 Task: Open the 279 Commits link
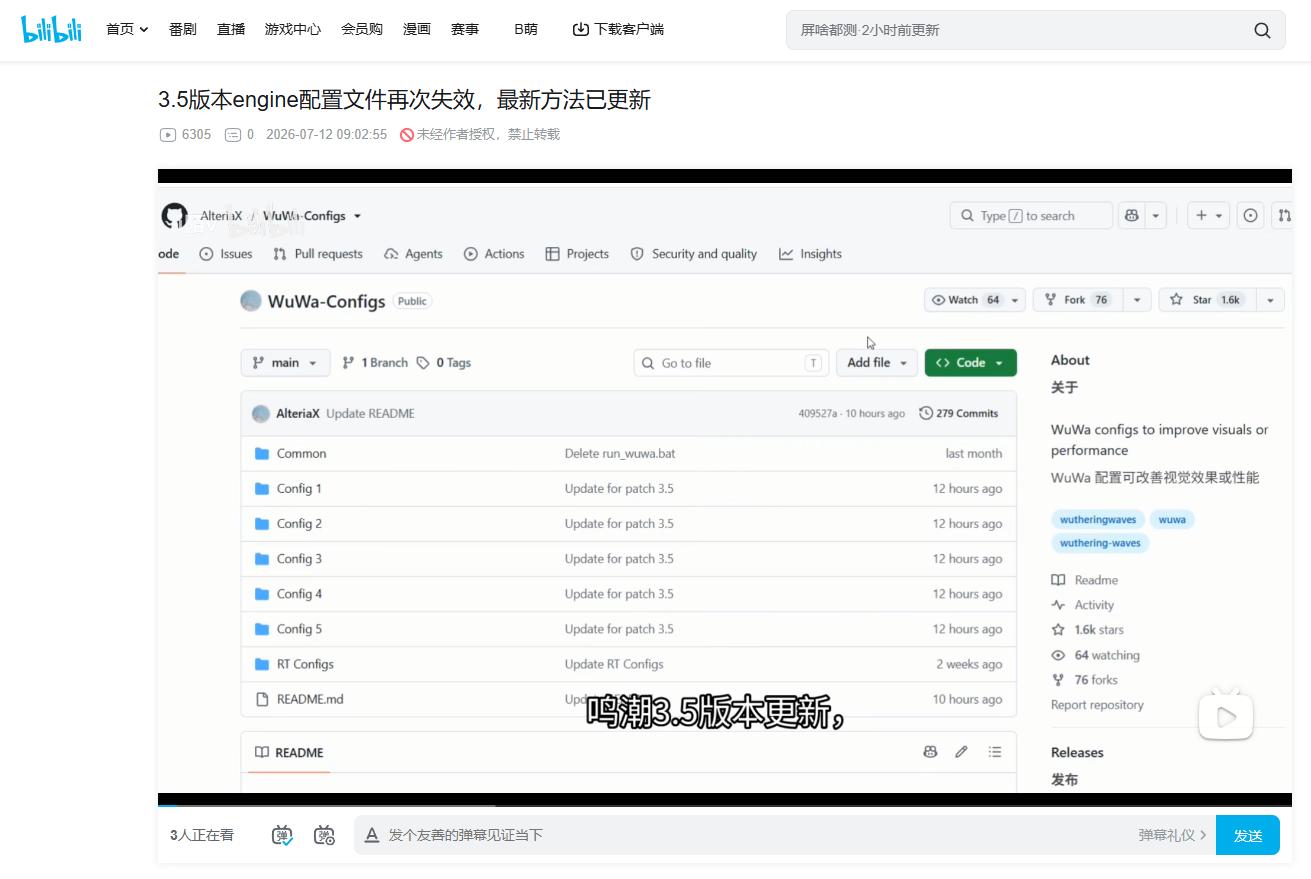pyautogui.click(x=959, y=413)
